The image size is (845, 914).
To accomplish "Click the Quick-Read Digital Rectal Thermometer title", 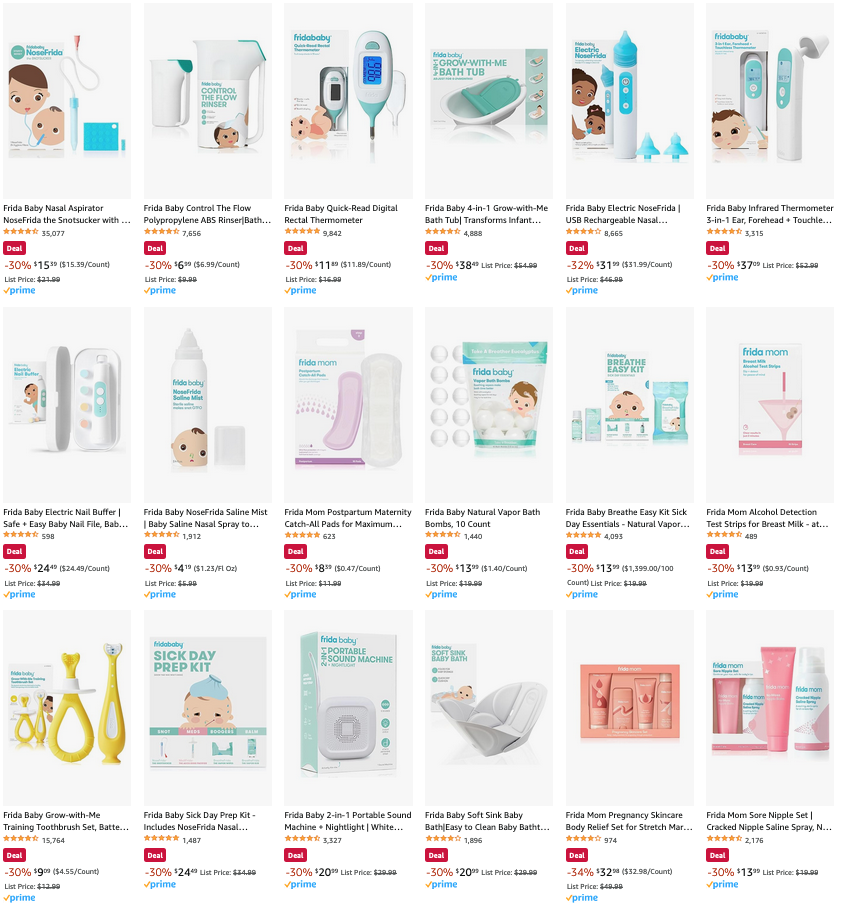I will 341,214.
